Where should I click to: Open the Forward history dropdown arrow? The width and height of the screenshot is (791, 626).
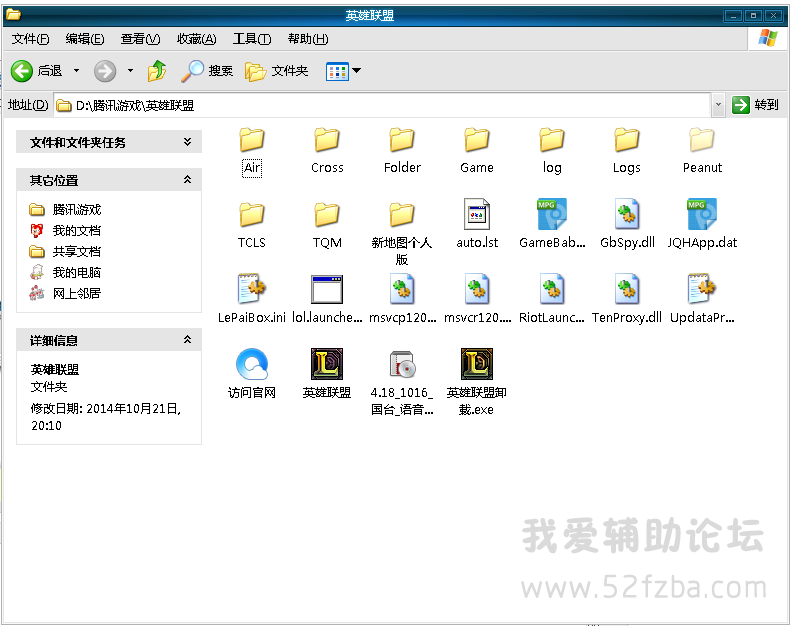click(x=130, y=71)
